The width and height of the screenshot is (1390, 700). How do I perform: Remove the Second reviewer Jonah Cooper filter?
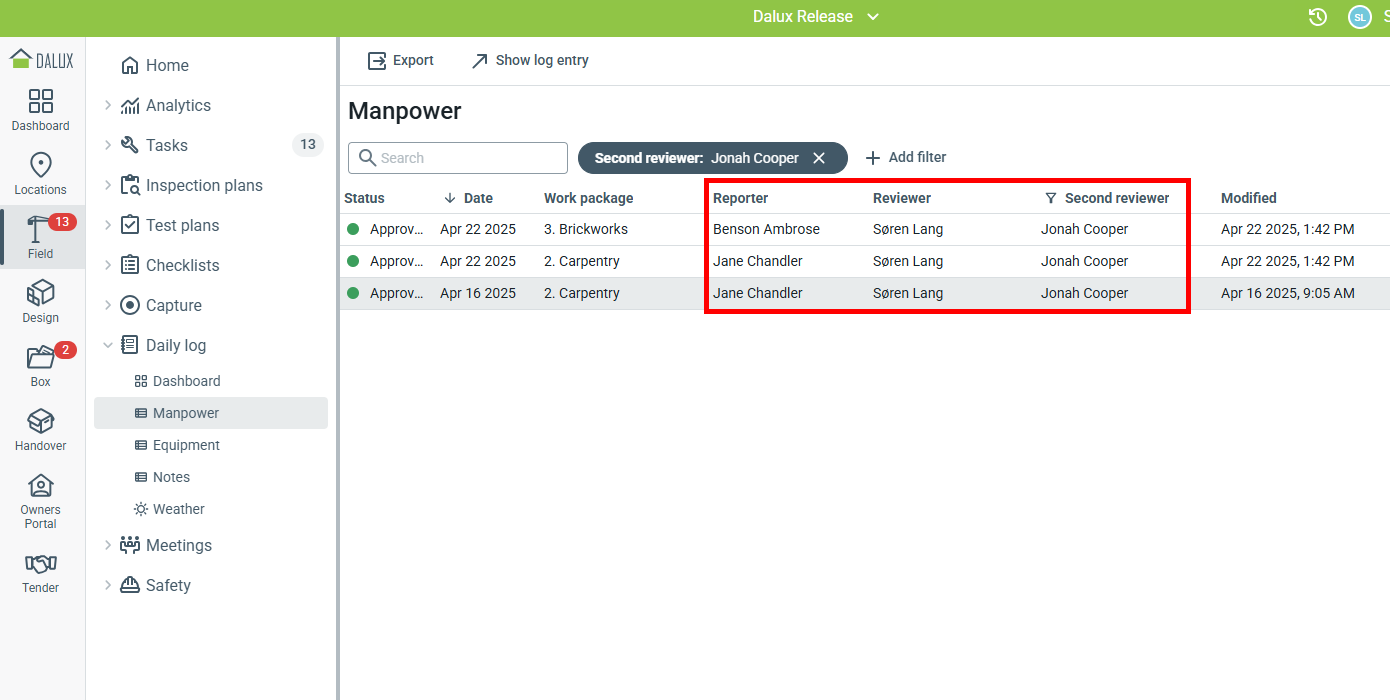coord(819,158)
